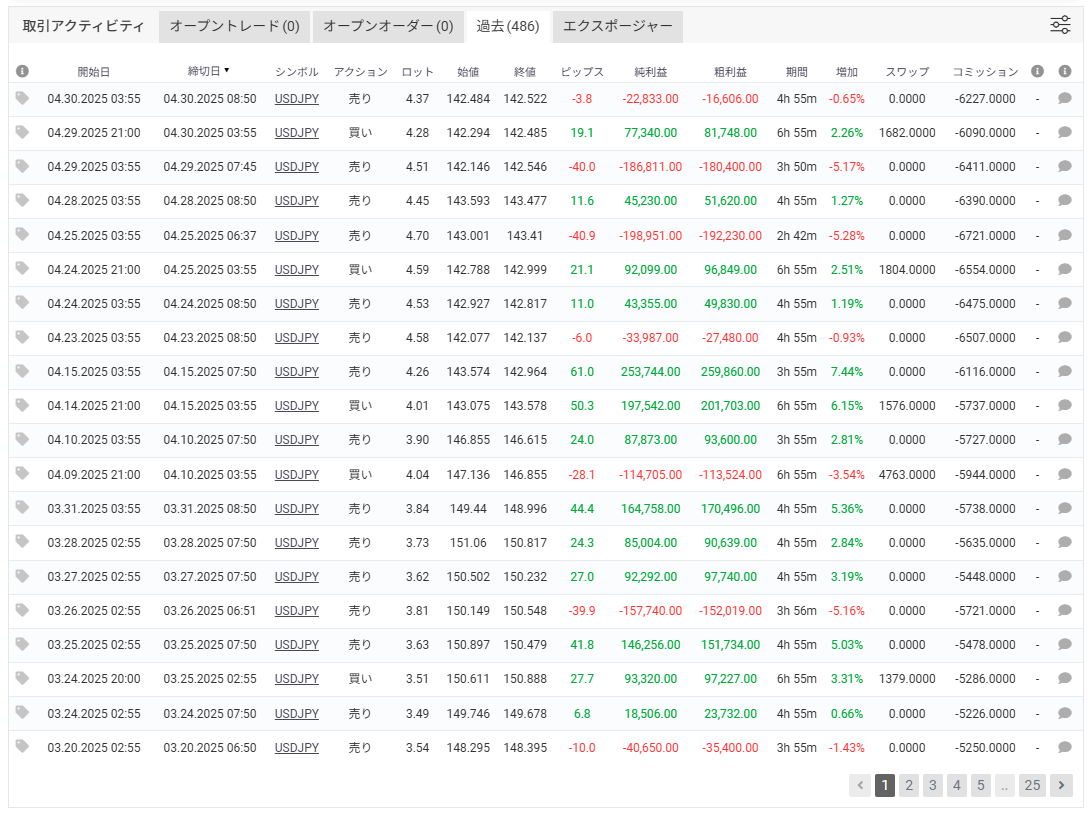Click the last info icon in header row
The image size is (1090, 816).
[1064, 71]
